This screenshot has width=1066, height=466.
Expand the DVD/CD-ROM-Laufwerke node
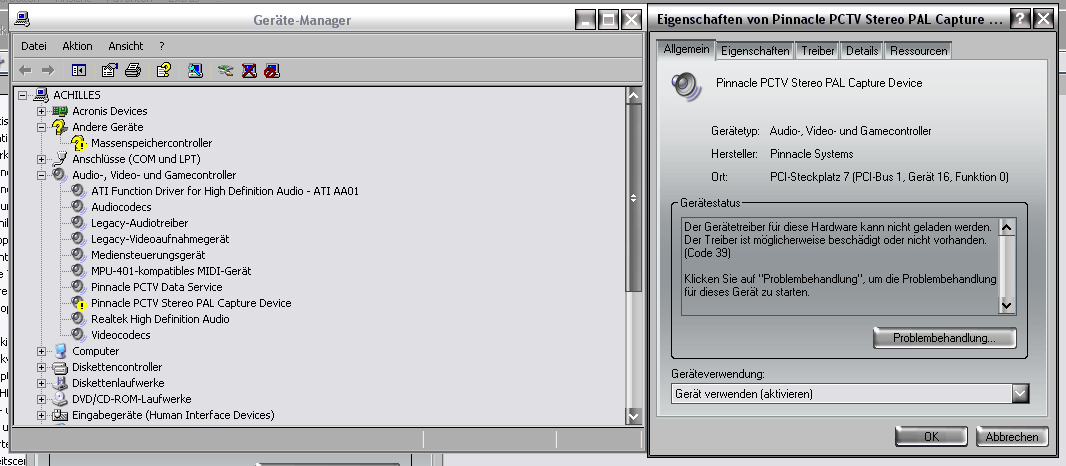tap(41, 399)
